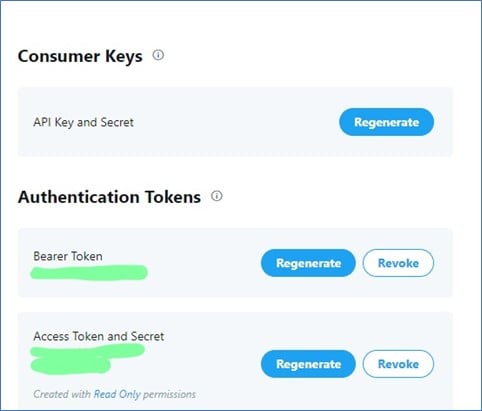Viewport: 482px width, 411px height.
Task: Regenerate the Bearer Token
Action: coord(308,263)
